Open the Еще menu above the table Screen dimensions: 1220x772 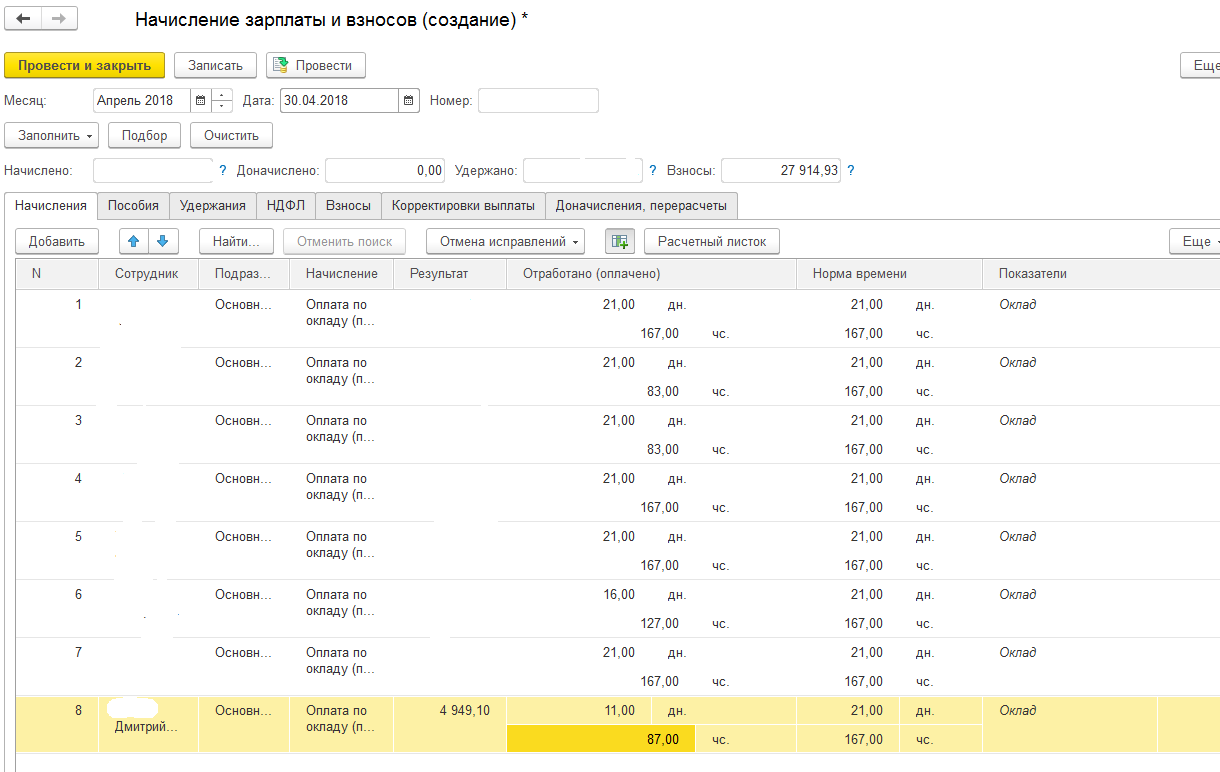point(1195,241)
